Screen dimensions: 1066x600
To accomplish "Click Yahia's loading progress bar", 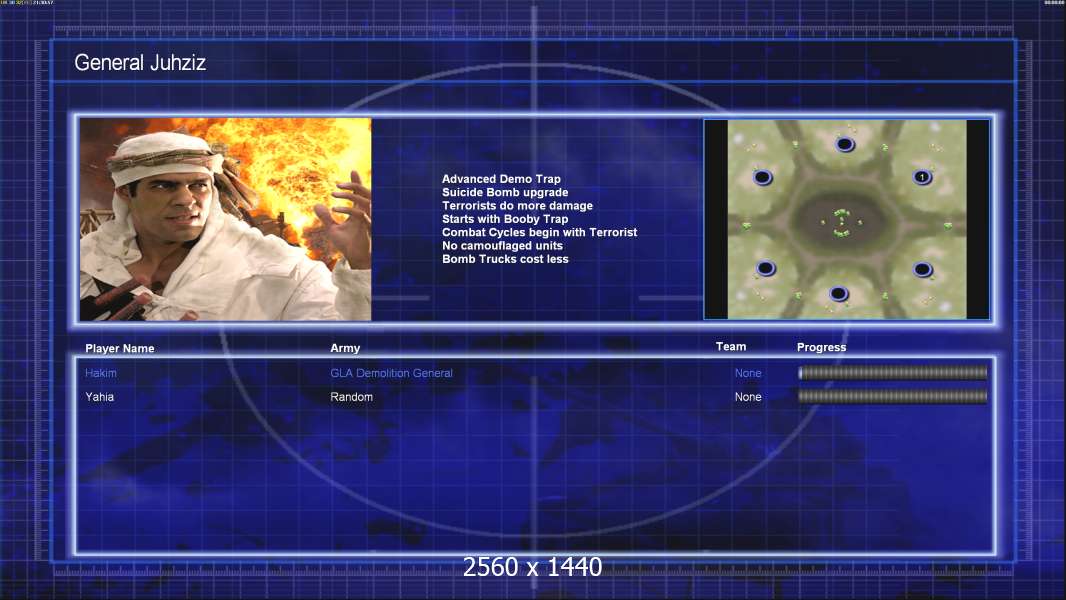I will (x=892, y=397).
